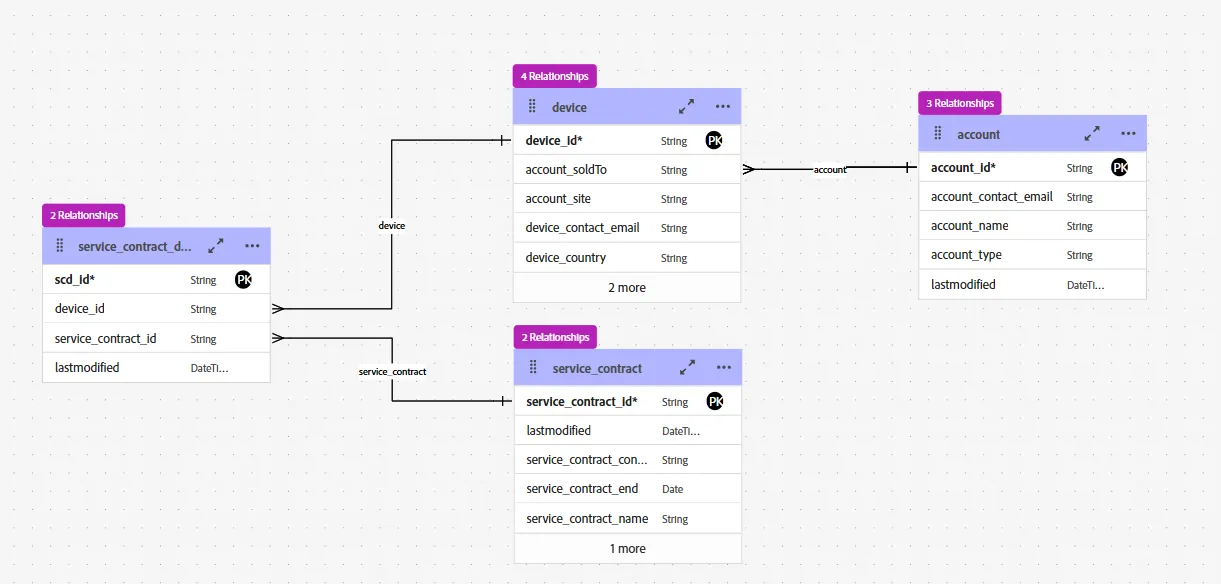Open the service_contract_d... table options menu
Screen dimensions: 1221x584
pyautogui.click(x=252, y=245)
